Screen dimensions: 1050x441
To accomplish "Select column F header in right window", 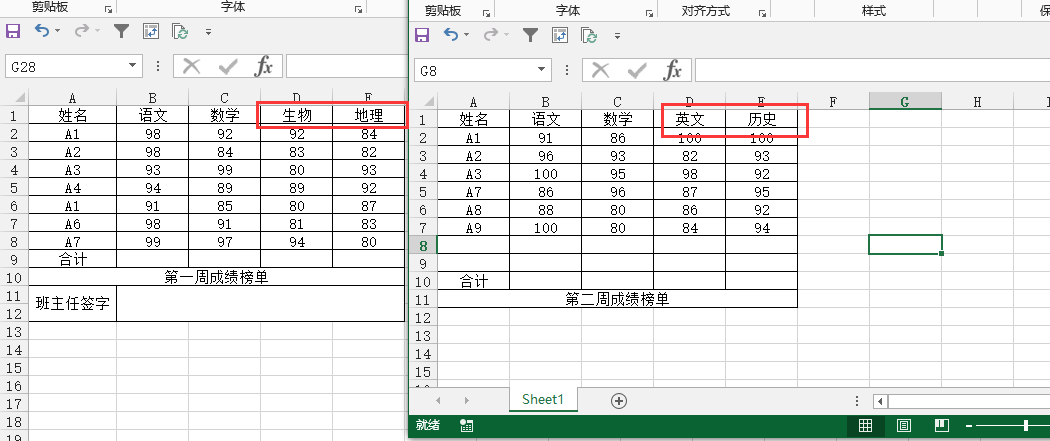I will coord(833,102).
